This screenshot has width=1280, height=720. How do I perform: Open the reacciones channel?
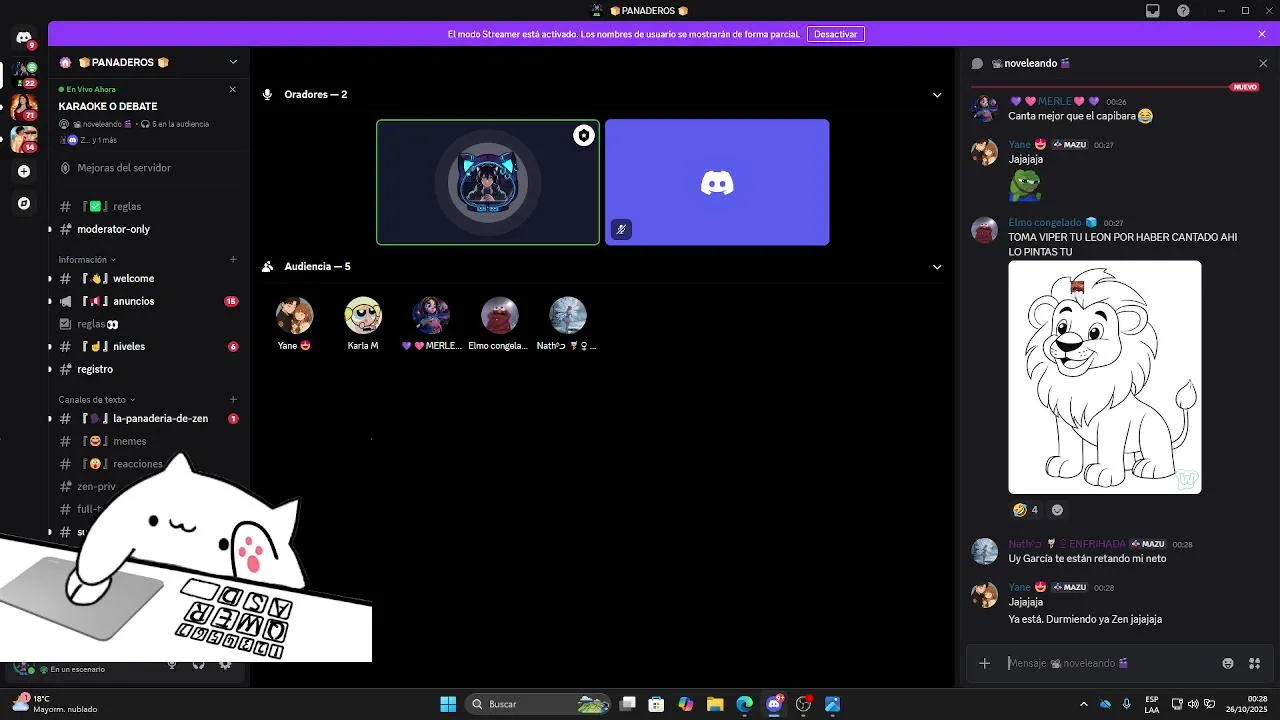(x=137, y=464)
